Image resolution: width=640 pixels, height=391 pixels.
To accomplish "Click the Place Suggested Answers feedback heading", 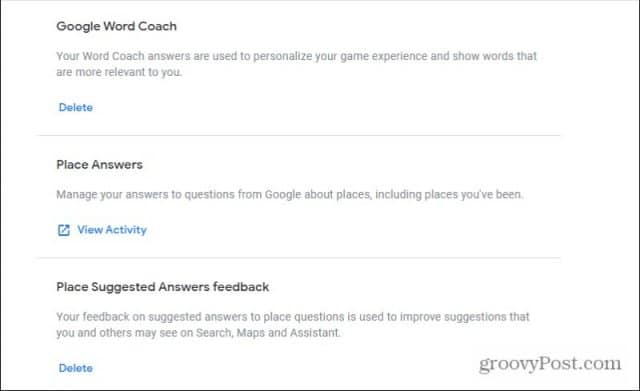I will [x=162, y=287].
